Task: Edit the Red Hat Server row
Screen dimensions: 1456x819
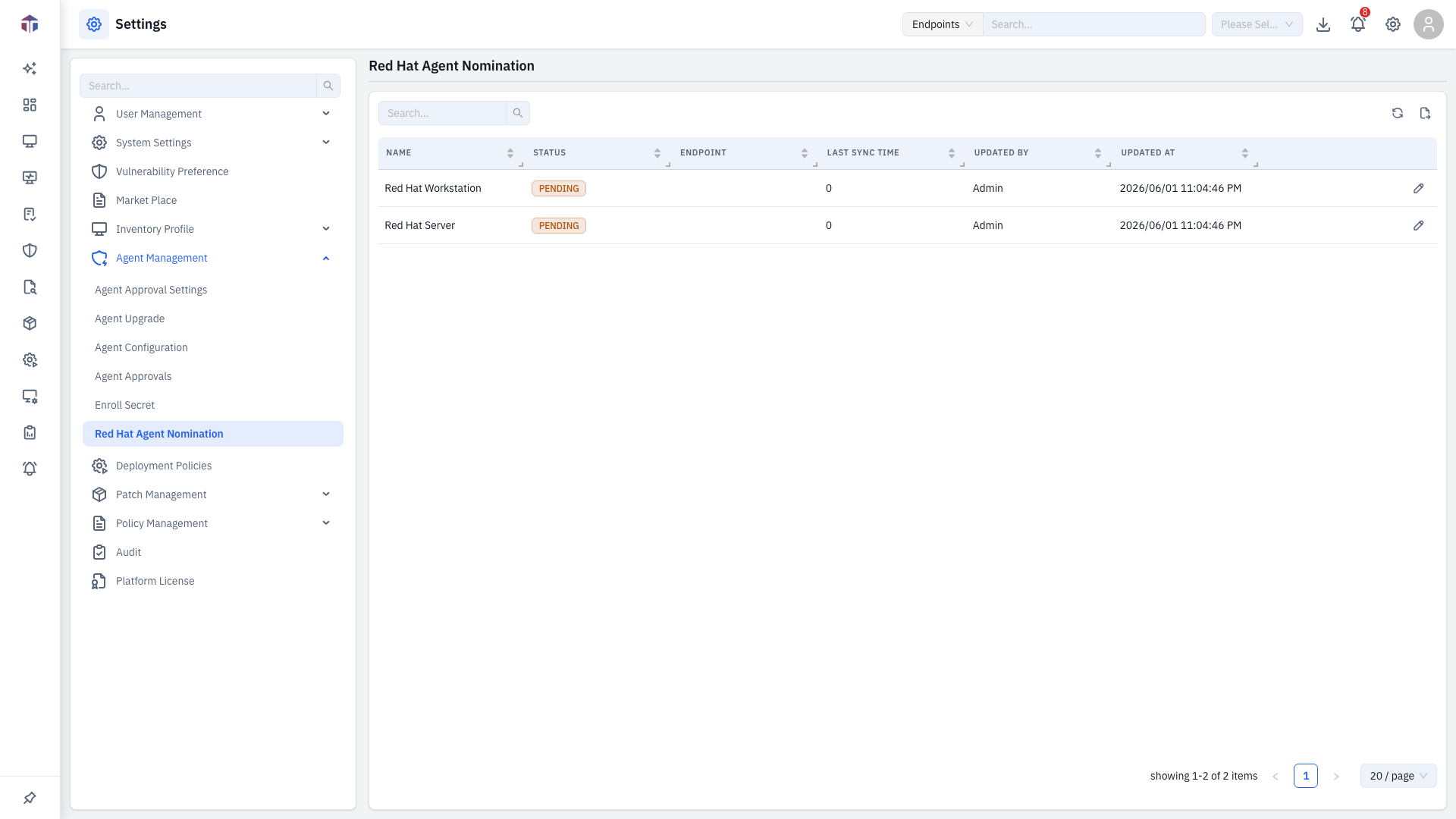Action: pyautogui.click(x=1418, y=225)
